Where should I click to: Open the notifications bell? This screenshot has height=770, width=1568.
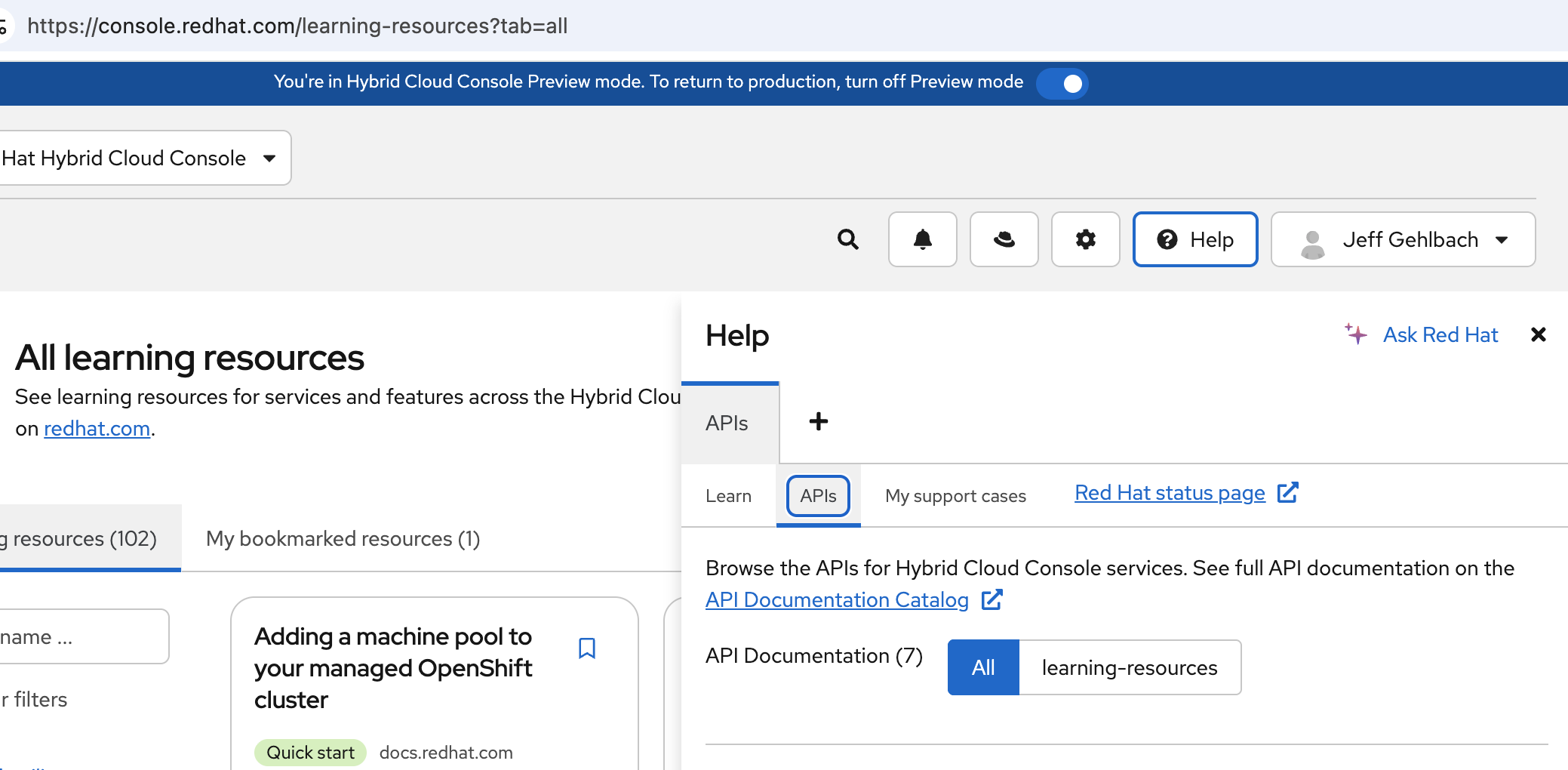pos(922,240)
